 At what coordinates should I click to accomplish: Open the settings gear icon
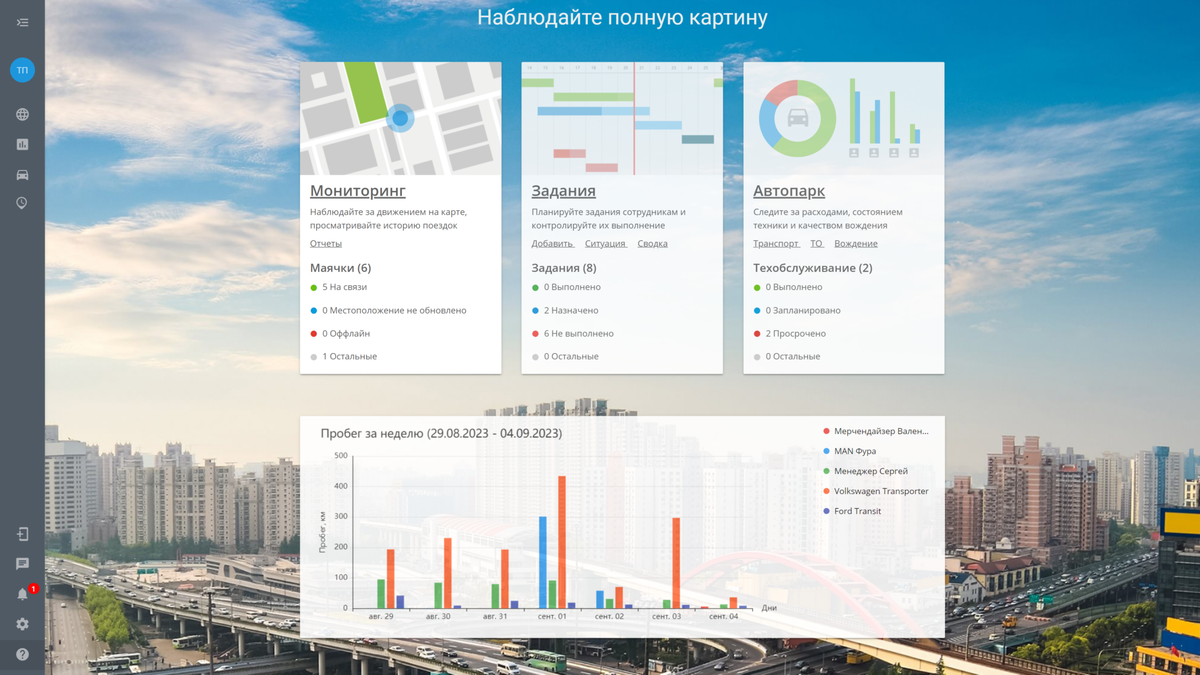pos(22,624)
